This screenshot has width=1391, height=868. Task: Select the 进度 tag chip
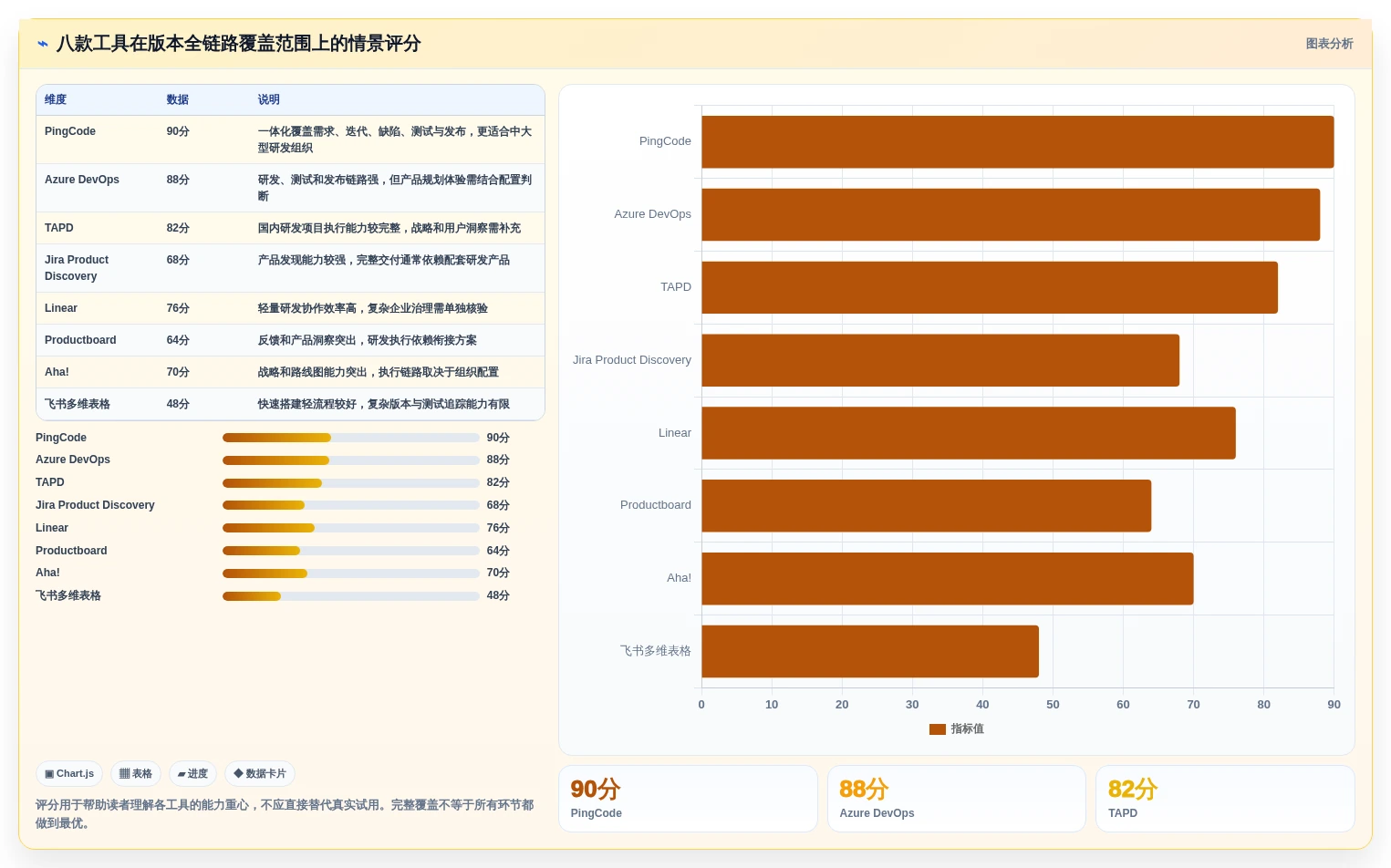tap(192, 774)
